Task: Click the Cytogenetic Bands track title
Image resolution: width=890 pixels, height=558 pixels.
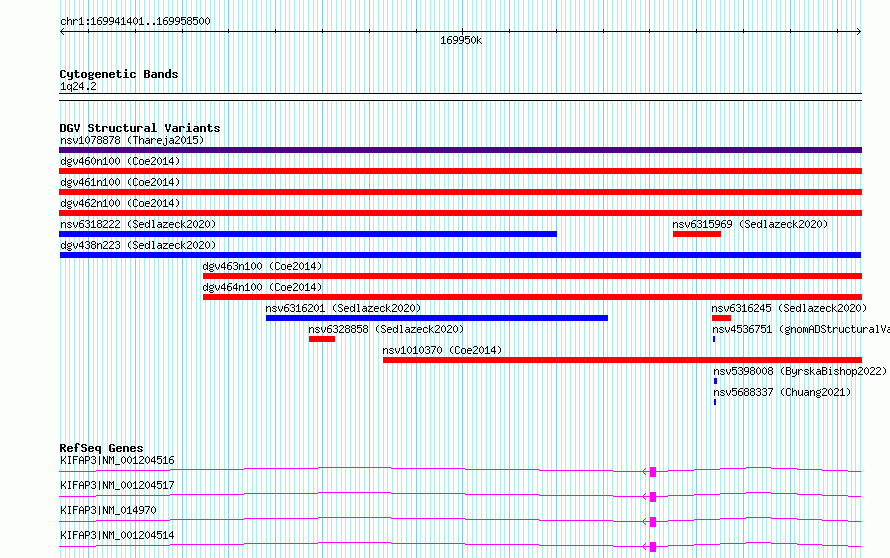Action: pyautogui.click(x=119, y=74)
